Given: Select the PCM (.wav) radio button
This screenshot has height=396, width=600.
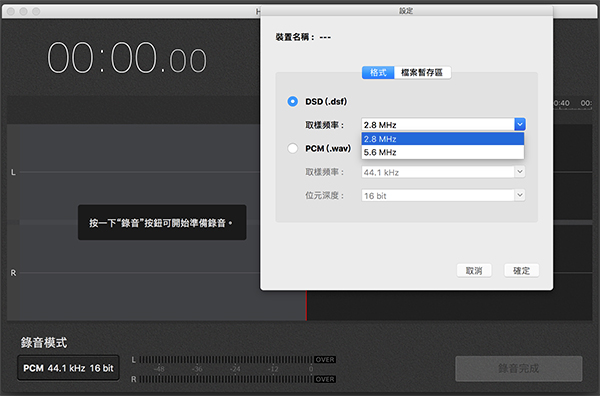Looking at the screenshot, I should (293, 148).
